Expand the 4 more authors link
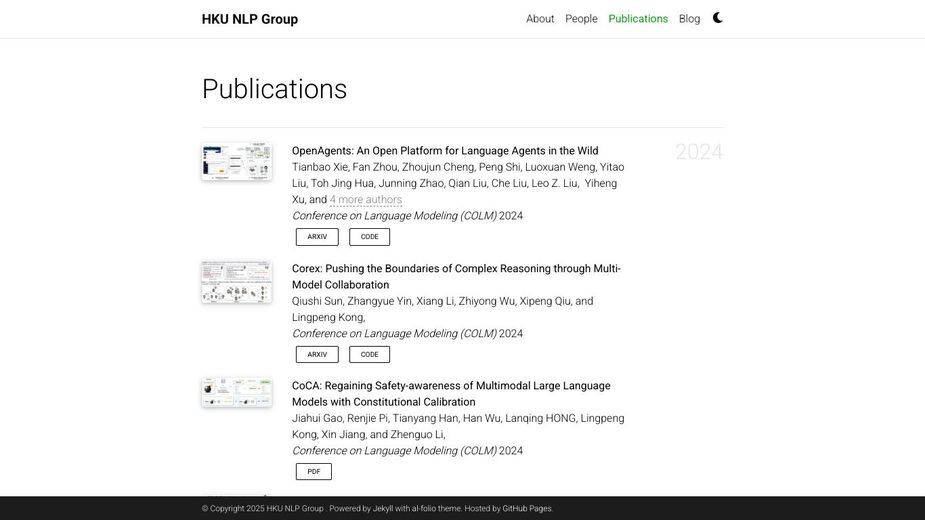Viewport: 925px width, 520px height. coord(366,200)
